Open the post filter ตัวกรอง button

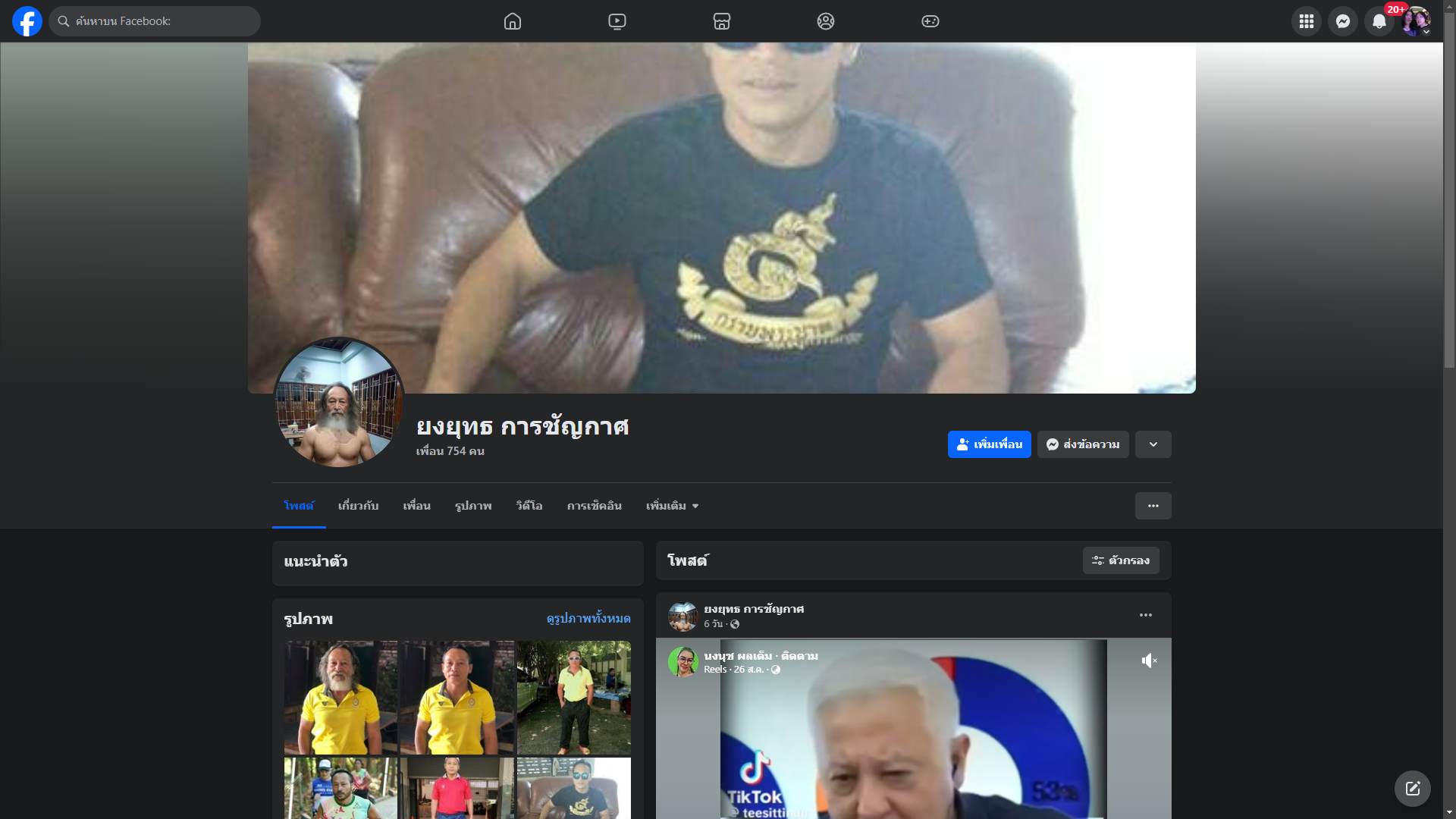click(1121, 560)
